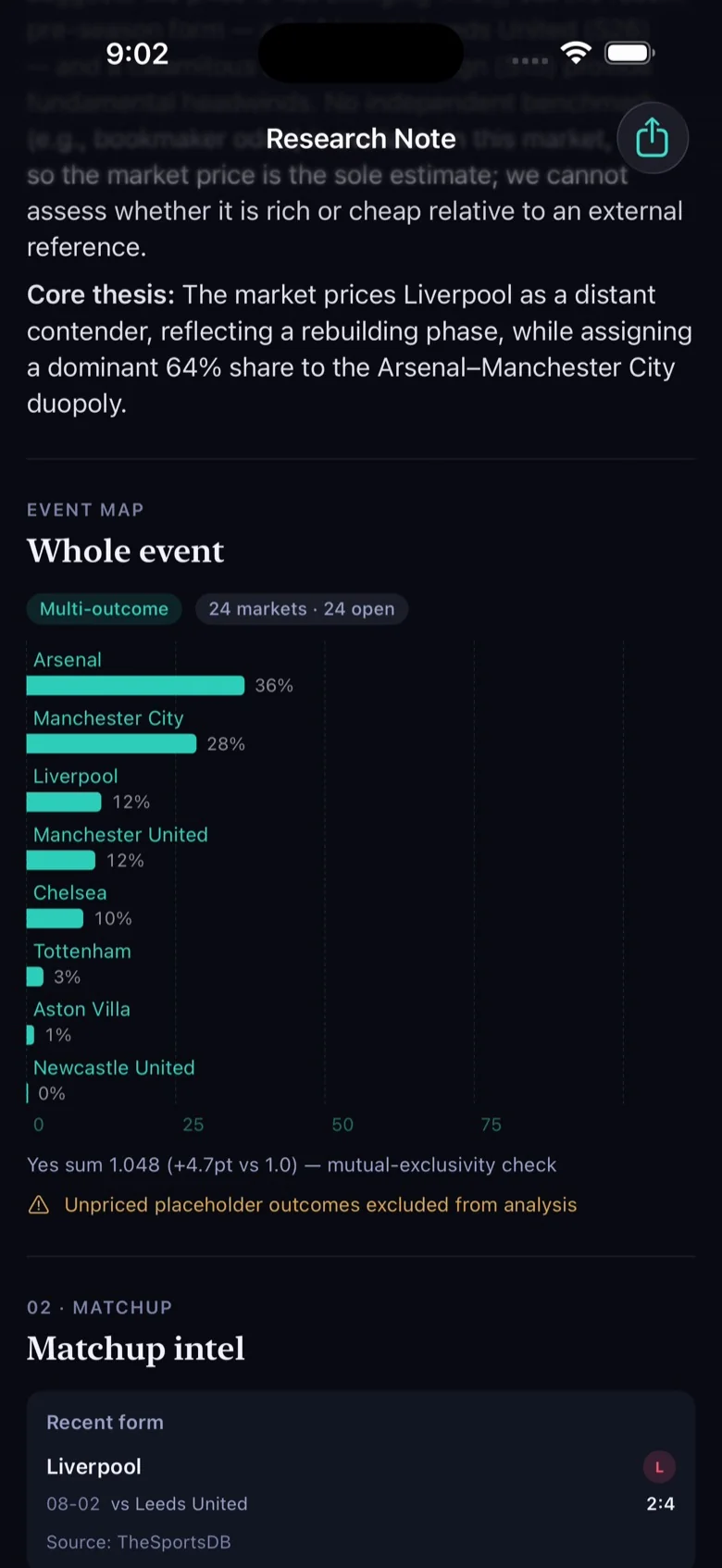Viewport: 722px width, 1568px height.
Task: Select the Chelsea 10% bar
Action: tap(55, 918)
